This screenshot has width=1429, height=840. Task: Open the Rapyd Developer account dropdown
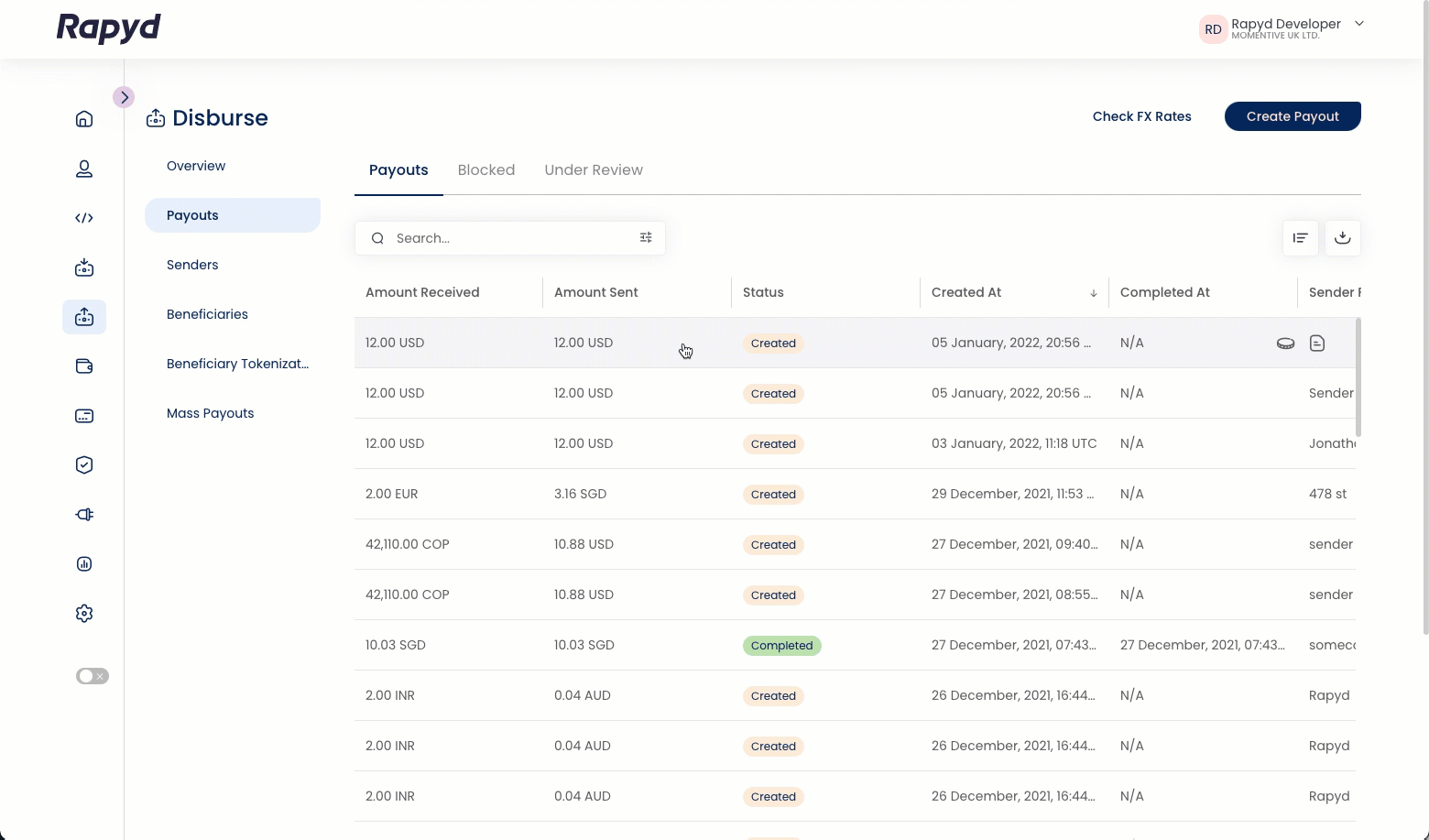tap(1359, 24)
